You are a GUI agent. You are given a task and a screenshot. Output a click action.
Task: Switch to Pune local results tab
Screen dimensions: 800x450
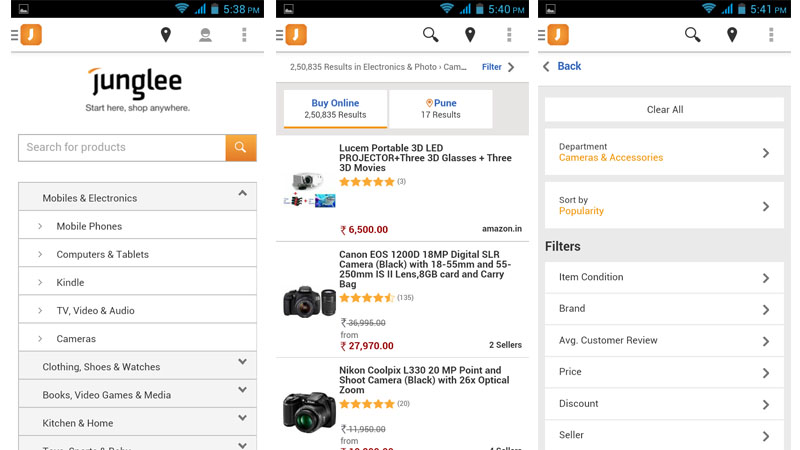tap(441, 109)
